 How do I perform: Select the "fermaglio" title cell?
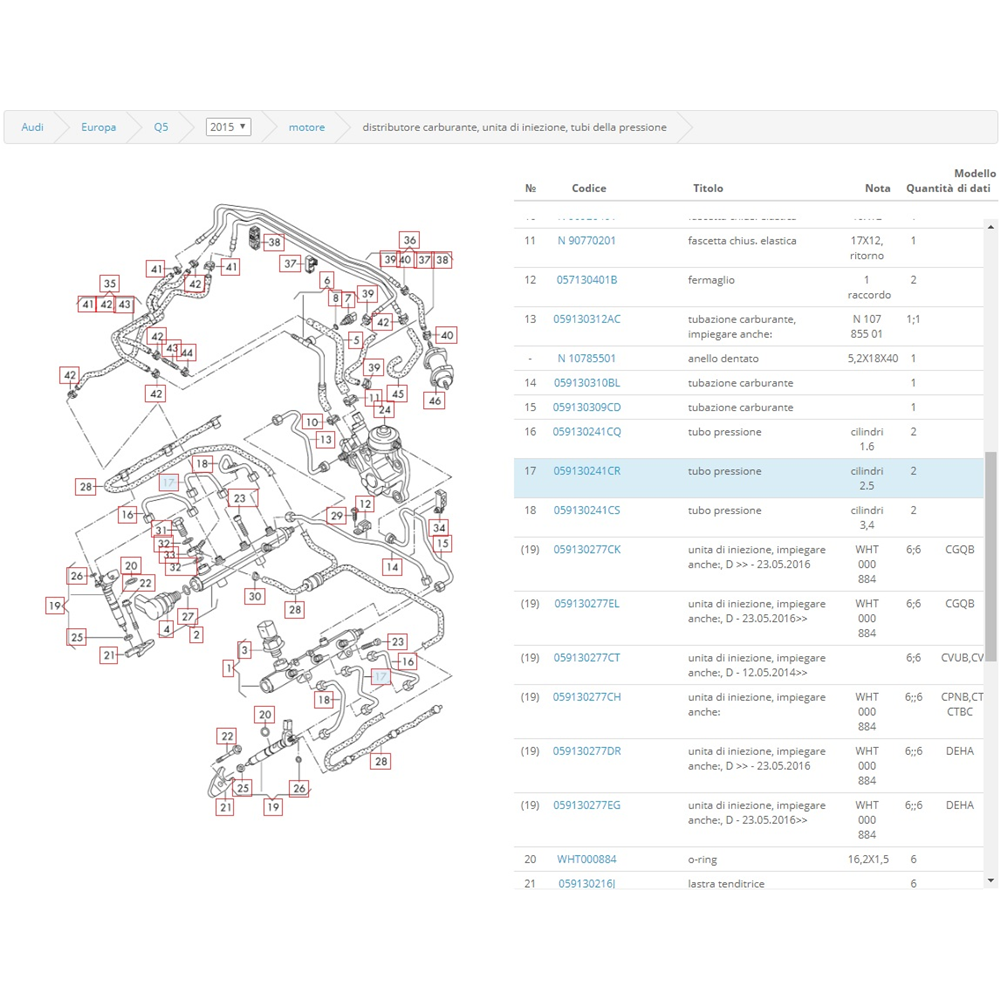[711, 280]
